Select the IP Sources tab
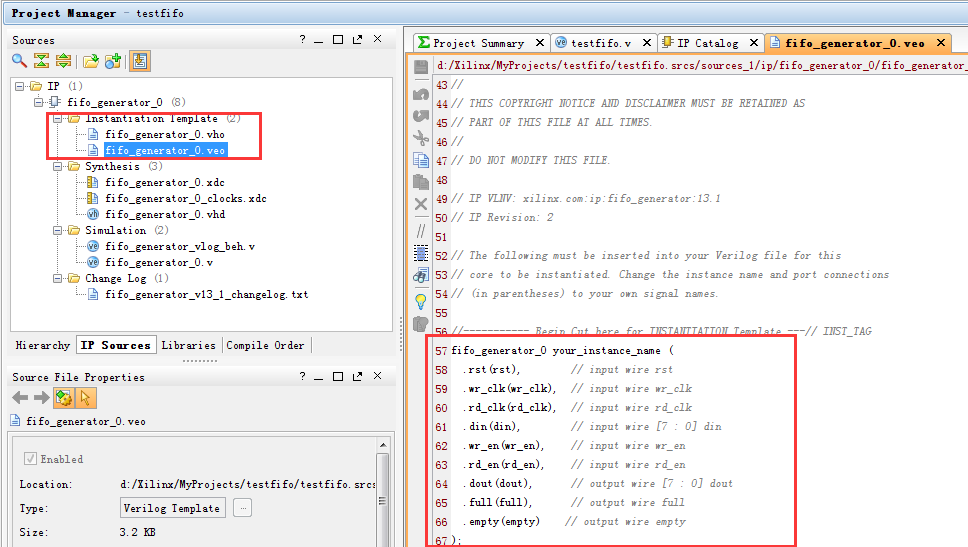The width and height of the screenshot is (968, 547). [x=115, y=345]
